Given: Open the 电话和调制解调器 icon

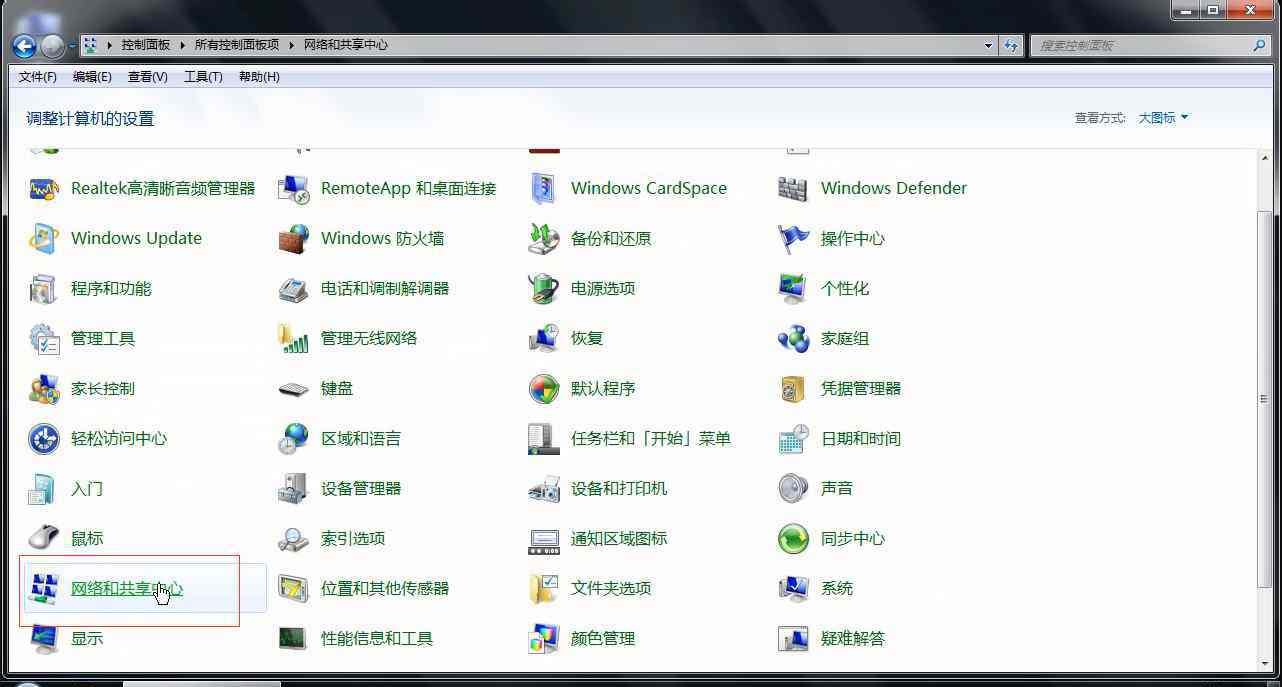Looking at the screenshot, I should point(294,288).
